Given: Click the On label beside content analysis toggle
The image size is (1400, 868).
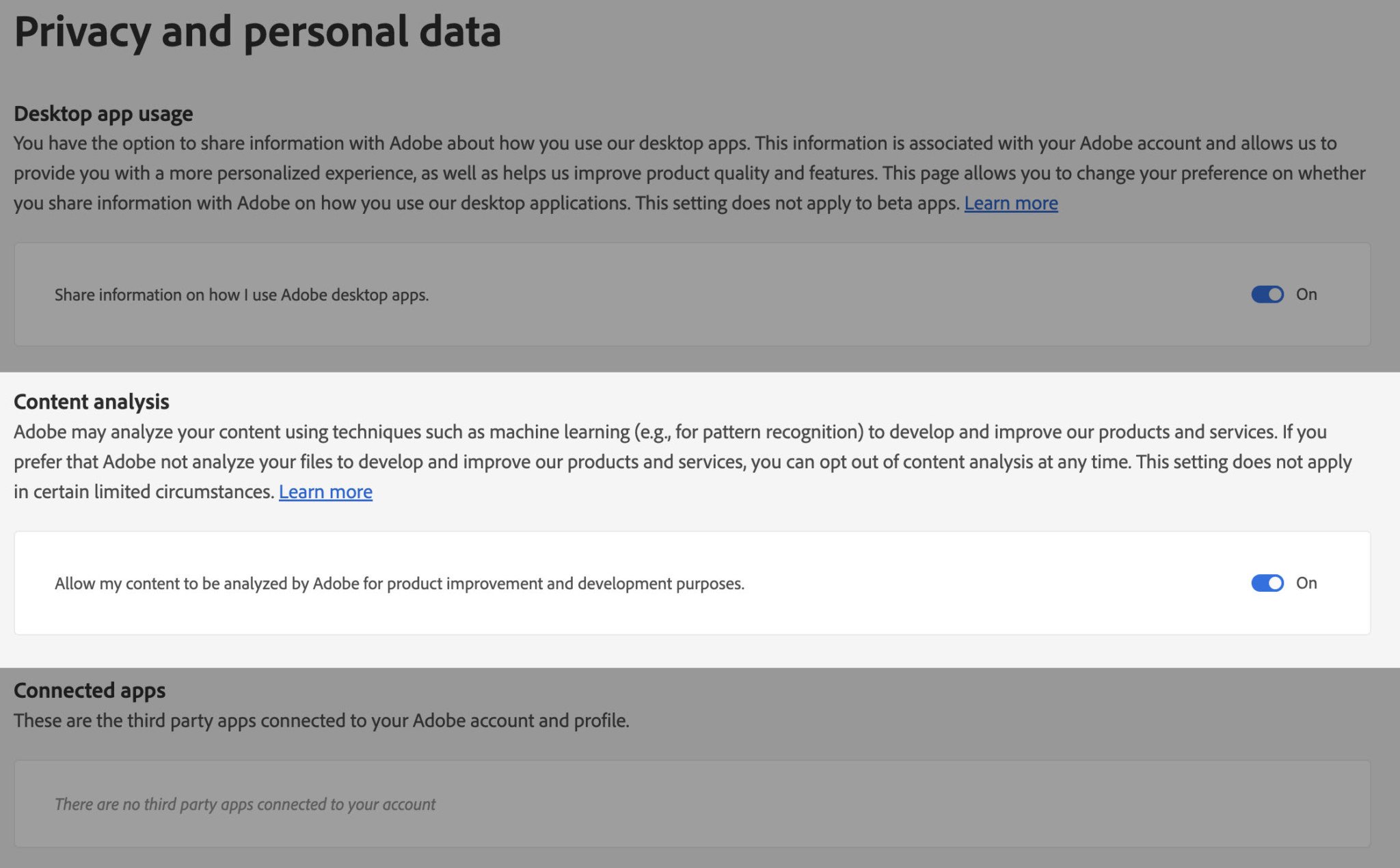Looking at the screenshot, I should [x=1306, y=583].
